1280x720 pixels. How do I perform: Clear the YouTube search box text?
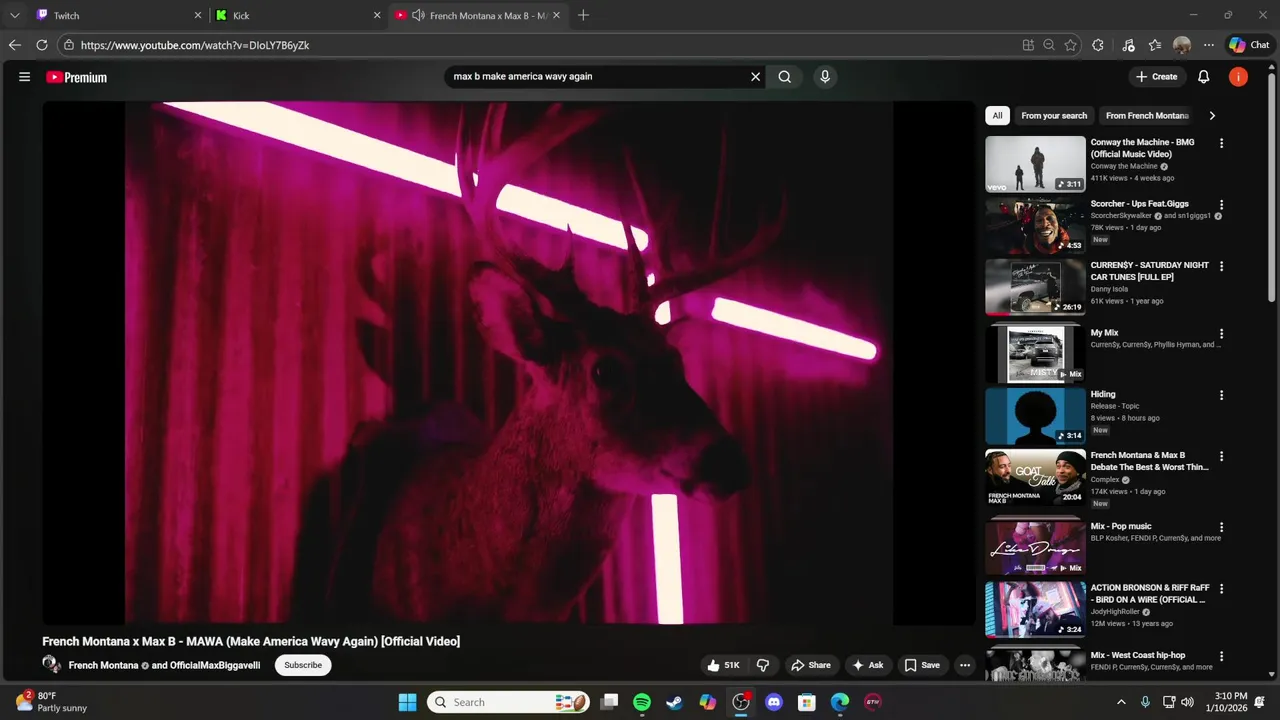click(x=755, y=76)
